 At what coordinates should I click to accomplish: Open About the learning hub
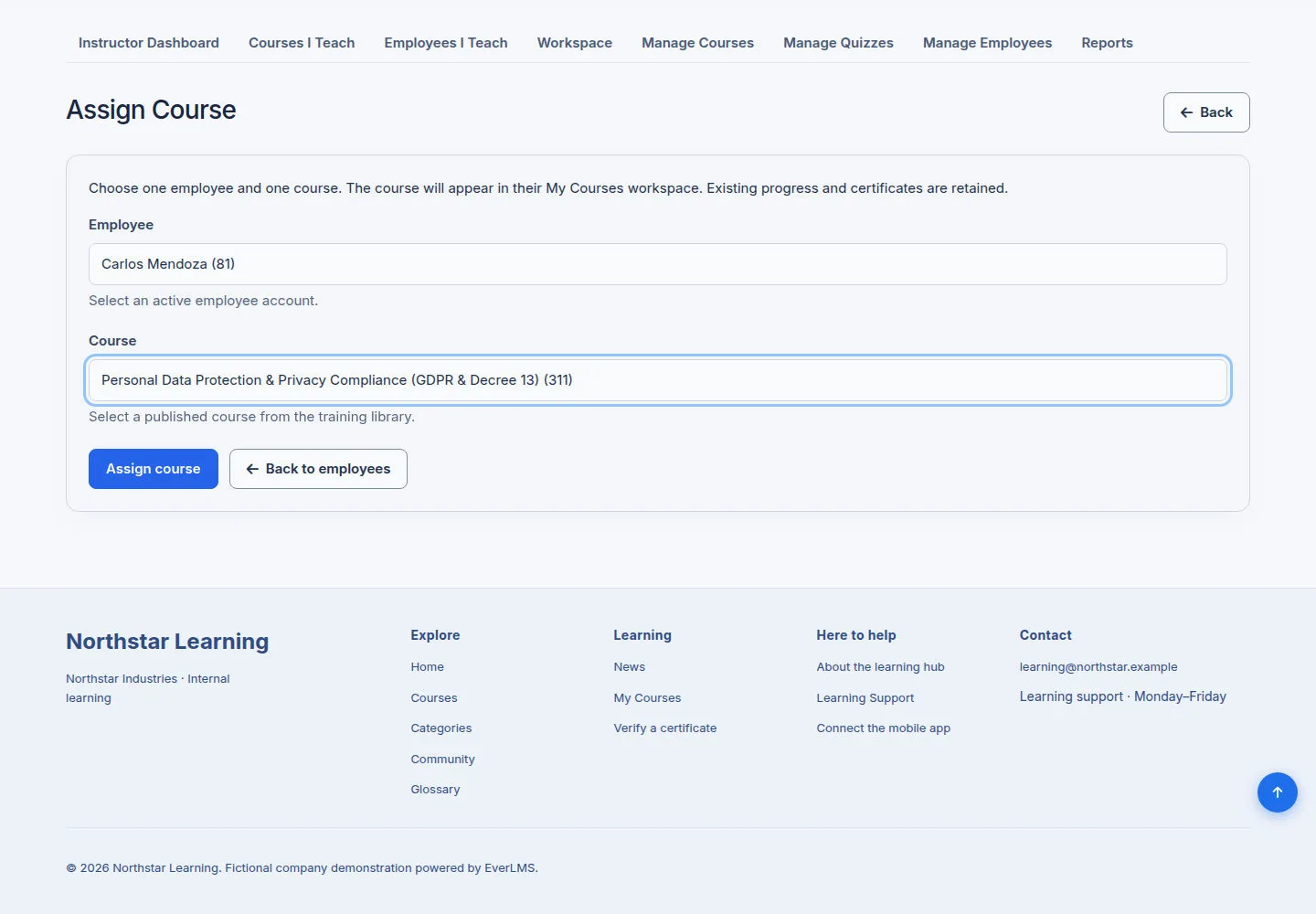pos(881,667)
